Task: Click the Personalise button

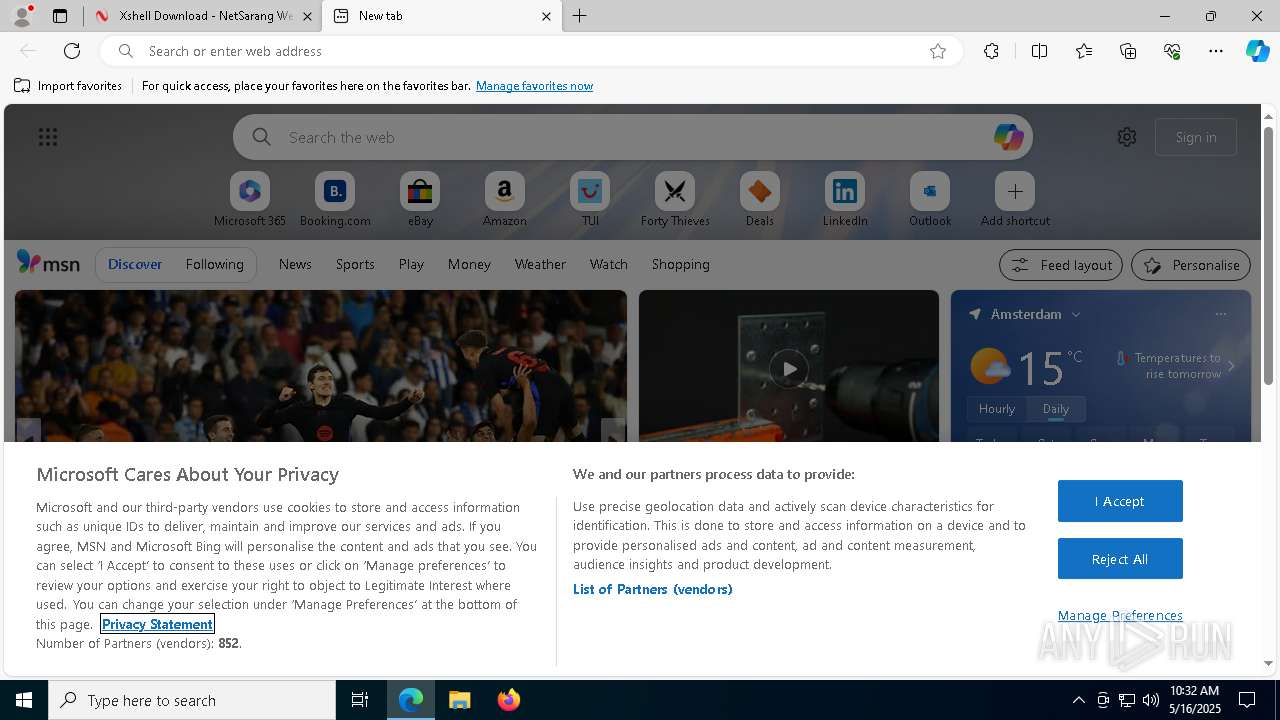Action: click(1191, 265)
